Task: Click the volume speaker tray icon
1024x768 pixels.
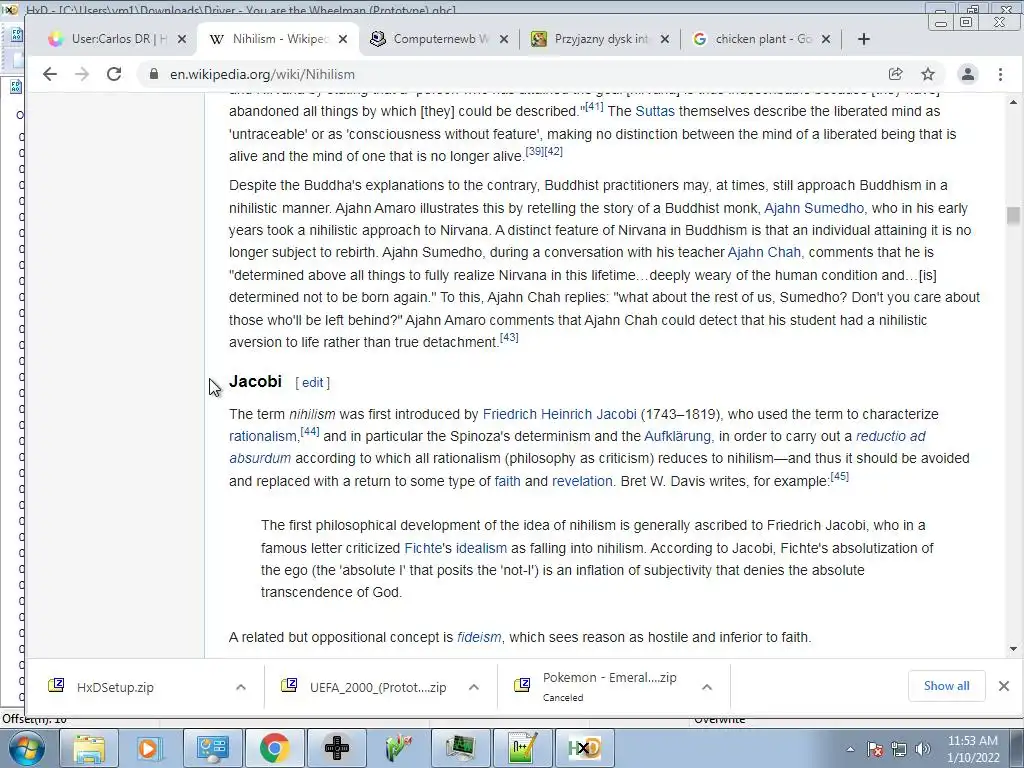Action: click(923, 749)
